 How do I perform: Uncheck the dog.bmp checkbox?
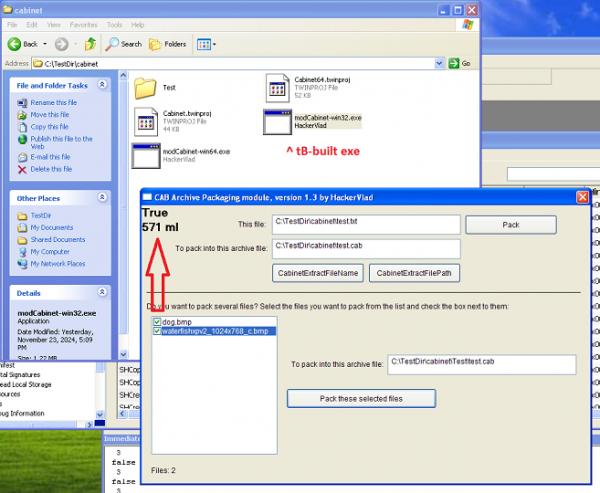[157, 322]
